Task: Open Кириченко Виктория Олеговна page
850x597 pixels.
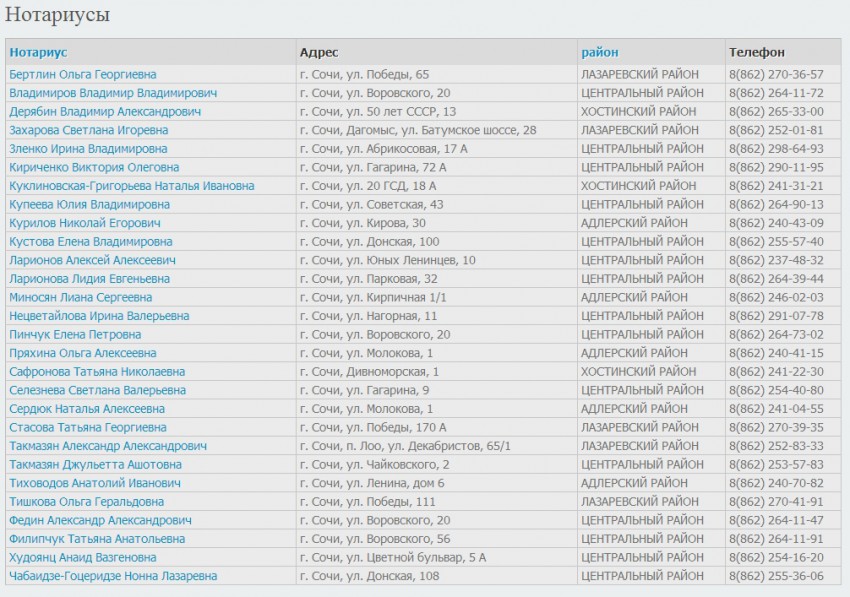Action: pos(94,167)
